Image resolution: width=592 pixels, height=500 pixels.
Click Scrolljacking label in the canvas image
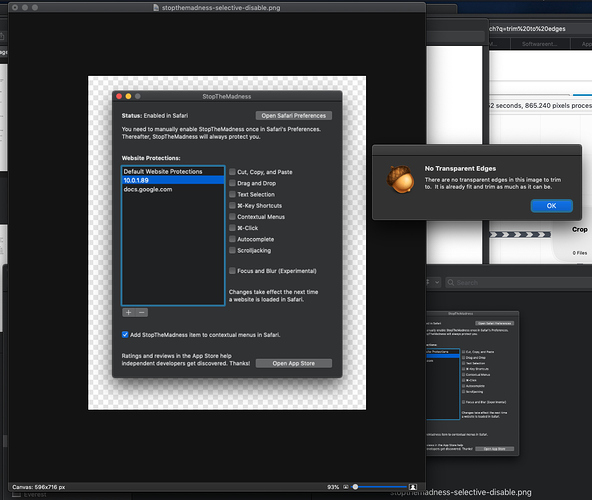pos(254,250)
